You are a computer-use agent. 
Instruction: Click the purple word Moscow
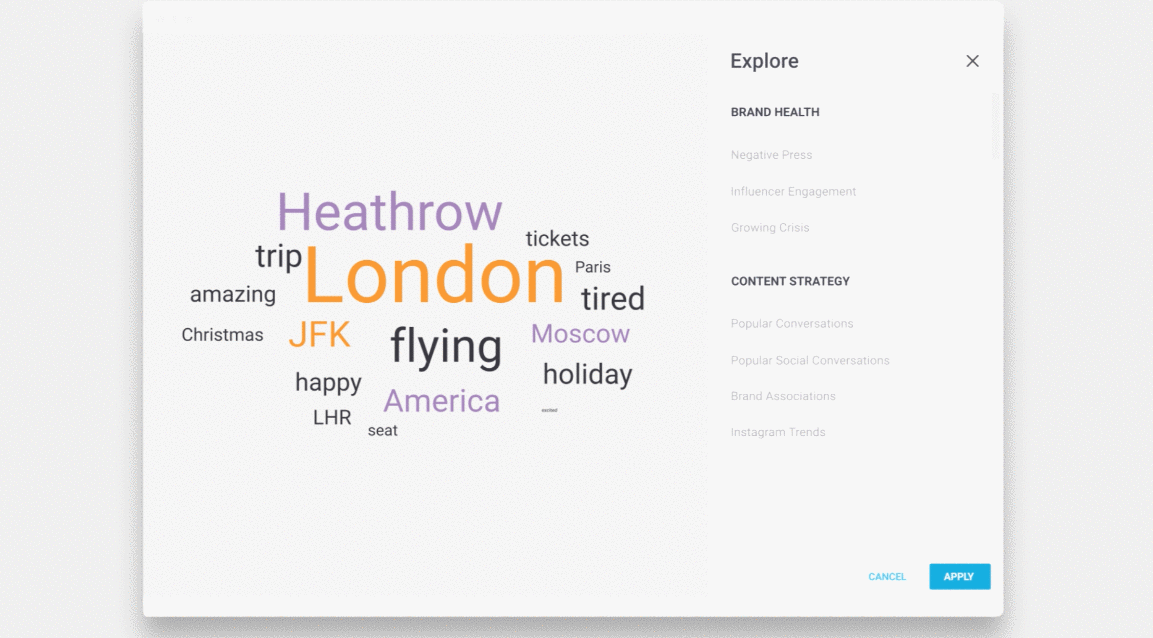[580, 334]
